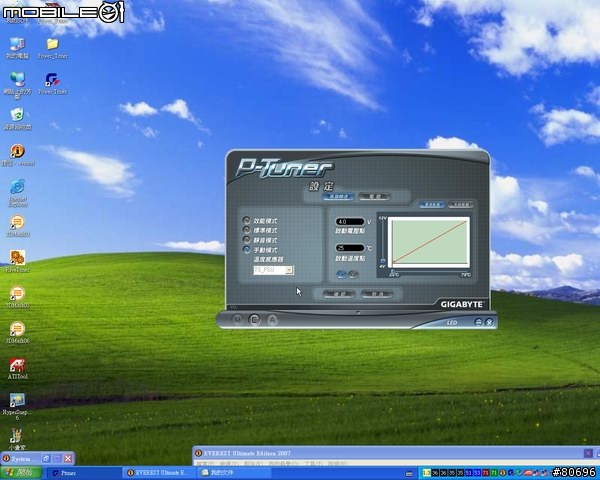This screenshot has height=480, width=600.
Task: Launch the HyperSnap 6 desktop shortcut
Action: point(17,407)
